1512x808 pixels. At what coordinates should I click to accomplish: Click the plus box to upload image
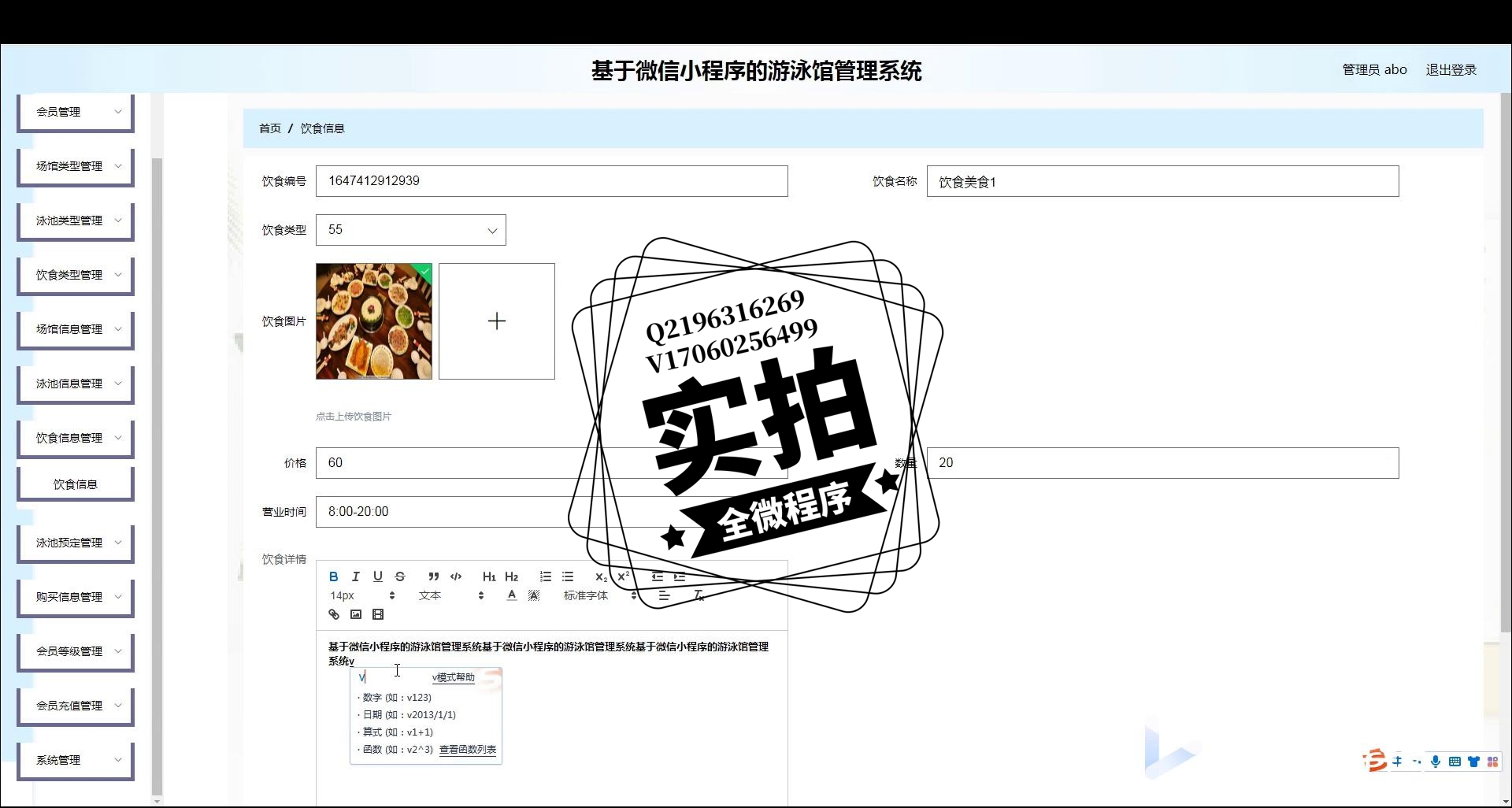[x=497, y=321]
